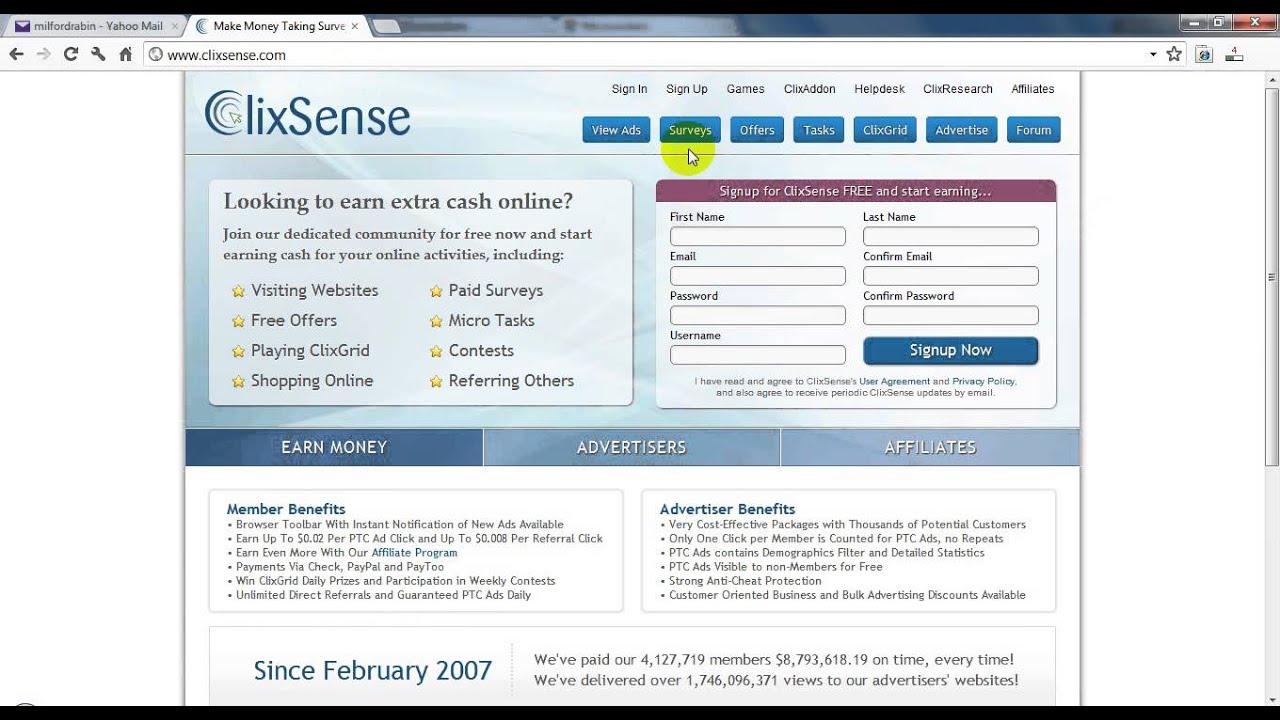Viewport: 1280px width, 720px height.
Task: Click the globe icon in address bar
Action: coord(155,55)
